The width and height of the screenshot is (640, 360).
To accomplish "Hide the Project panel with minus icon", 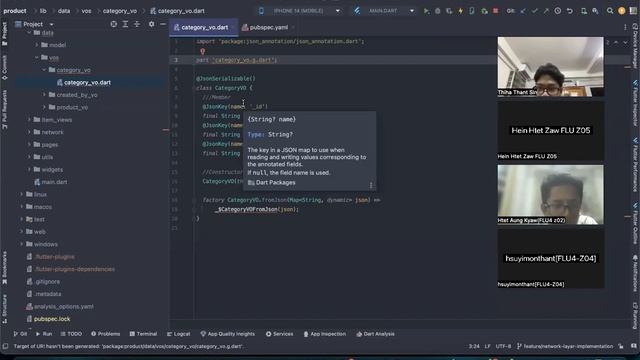I will (x=163, y=24).
